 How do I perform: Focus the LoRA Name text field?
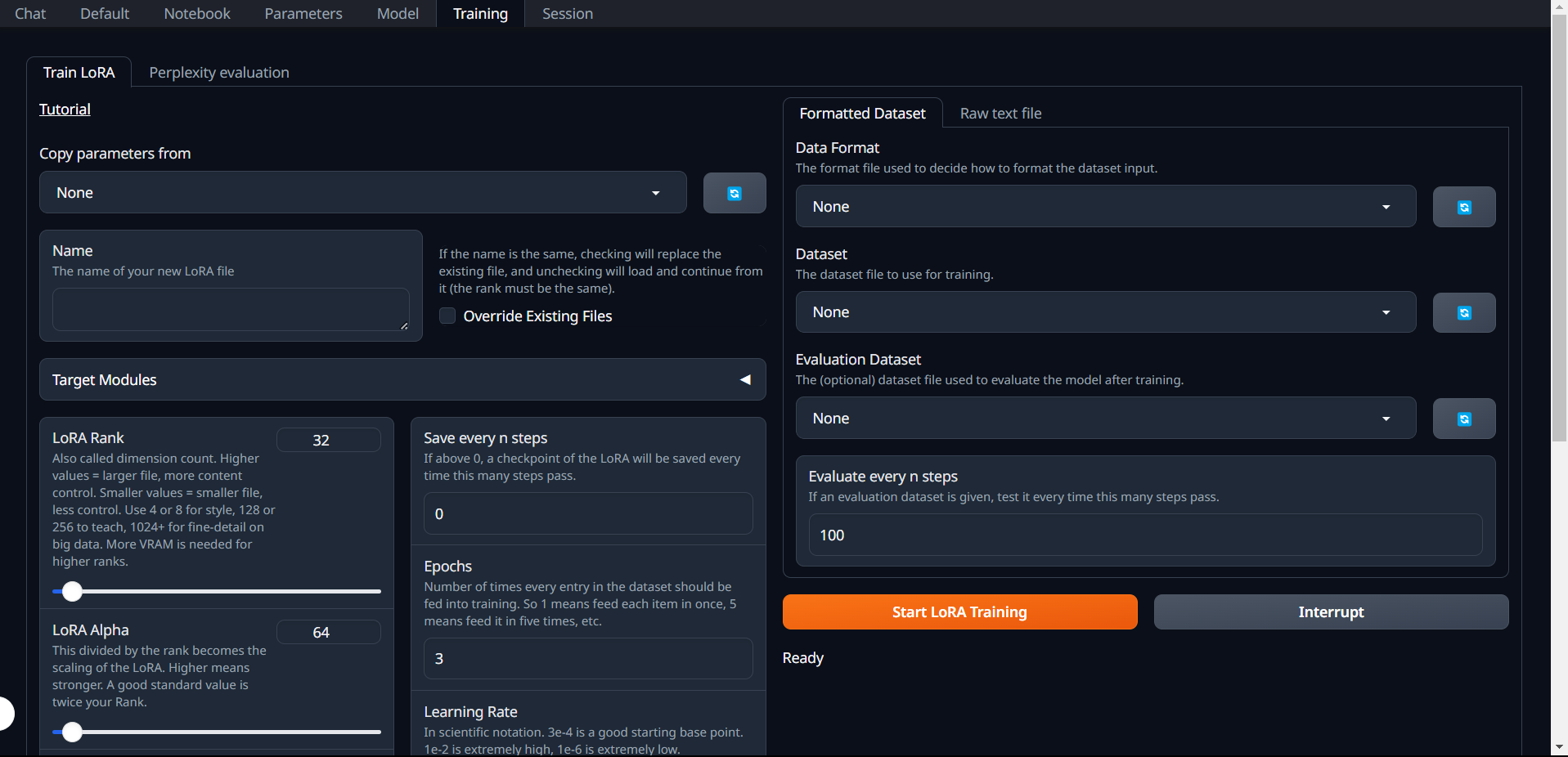click(230, 309)
